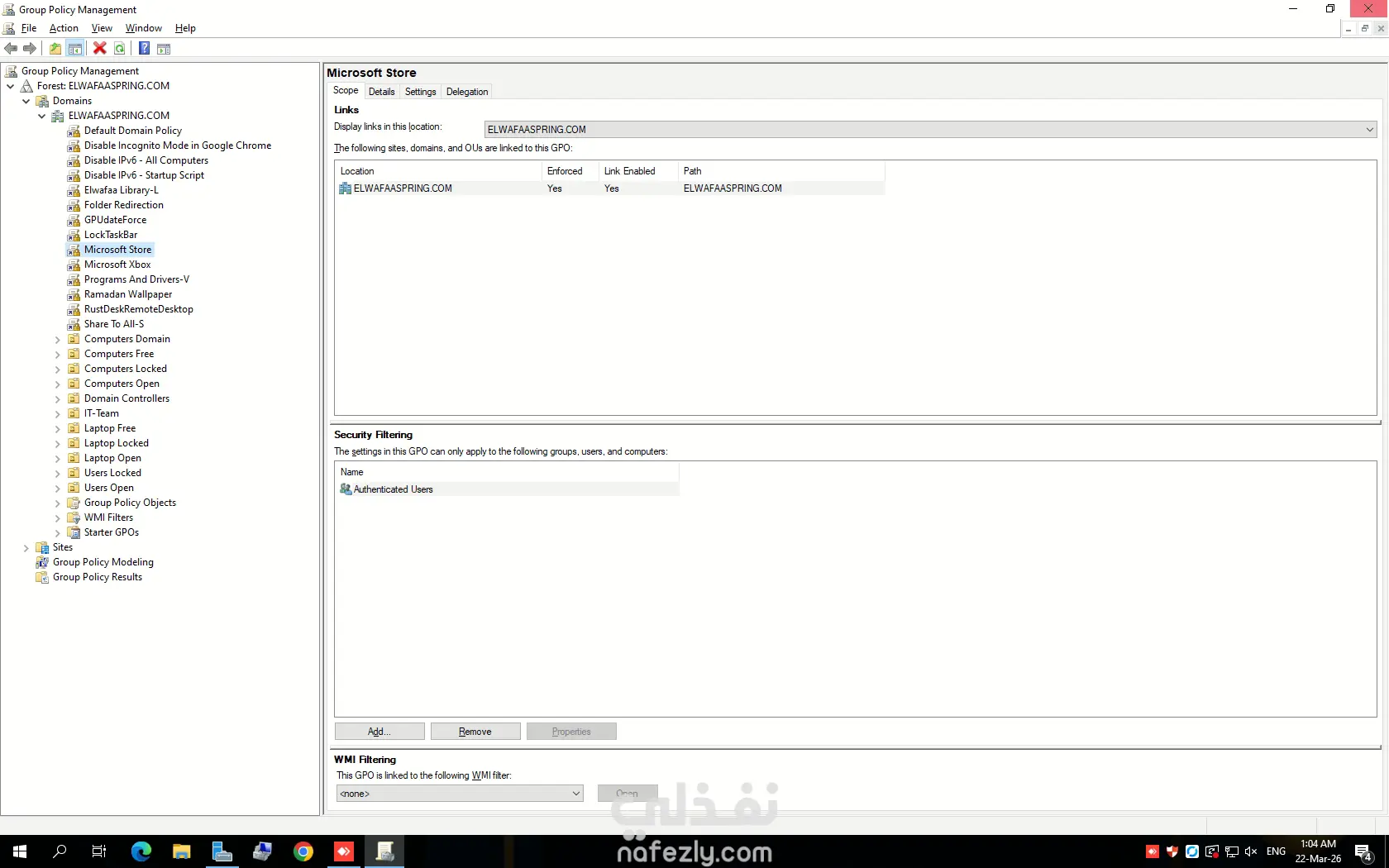Open the View menu
Viewport: 1389px width, 868px height.
click(x=102, y=28)
